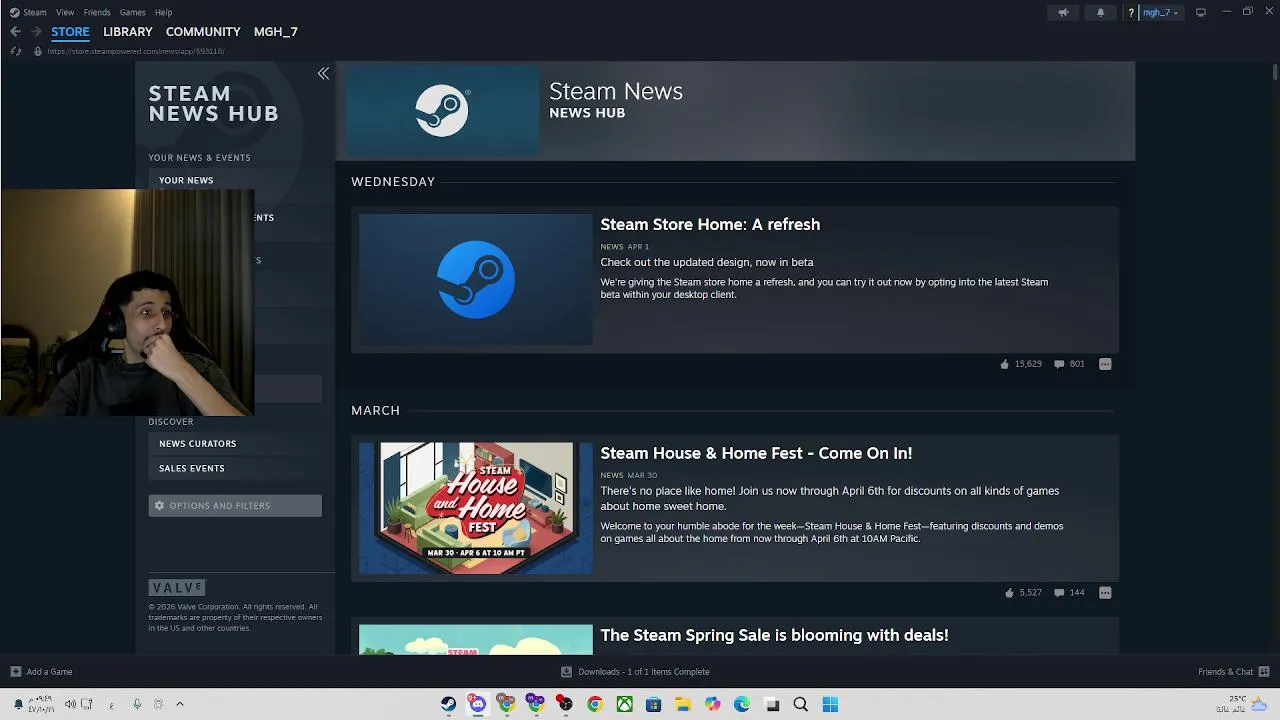Open 'Steam Store Home: A refresh' headline
The height and width of the screenshot is (720, 1280).
[710, 225]
